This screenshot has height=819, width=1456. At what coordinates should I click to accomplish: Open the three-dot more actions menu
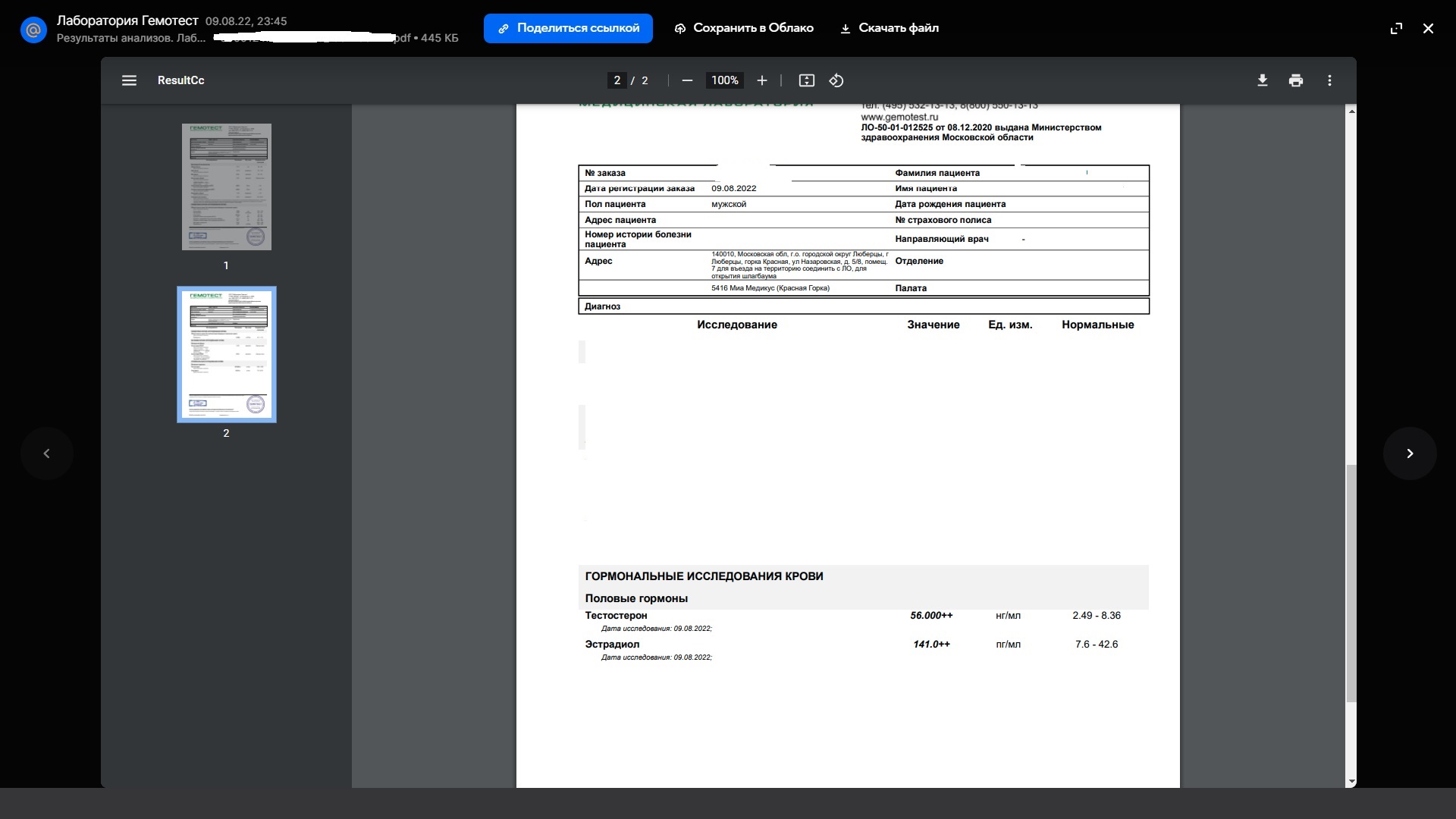(x=1329, y=80)
